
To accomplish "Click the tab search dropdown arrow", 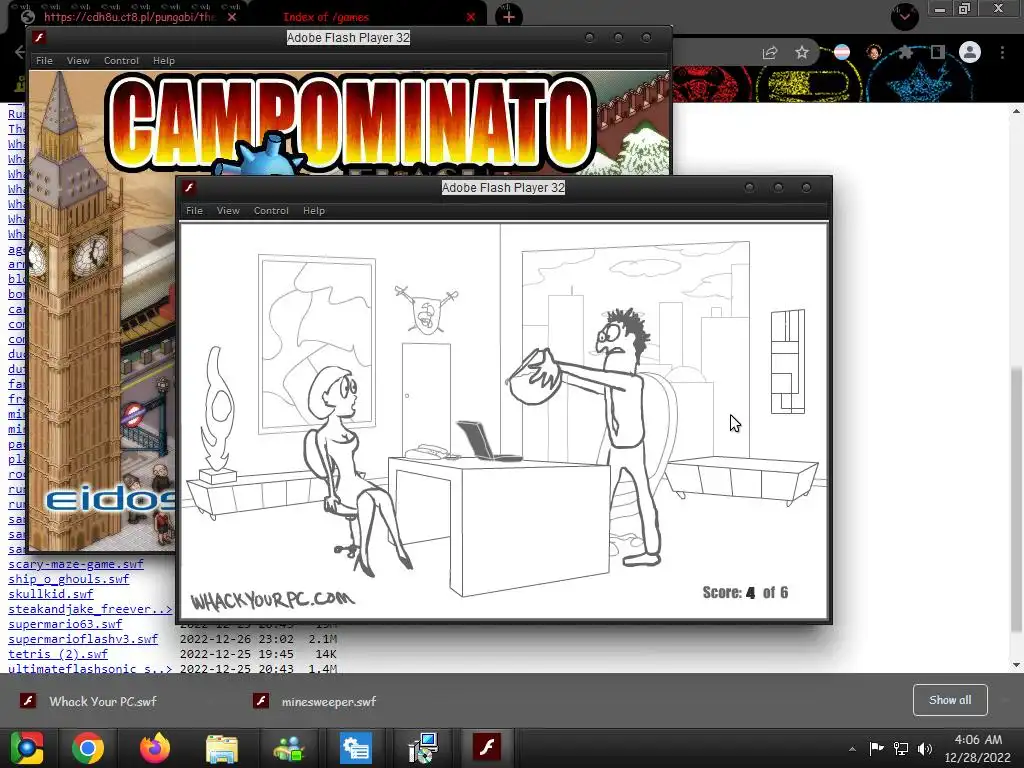I will tap(904, 16).
